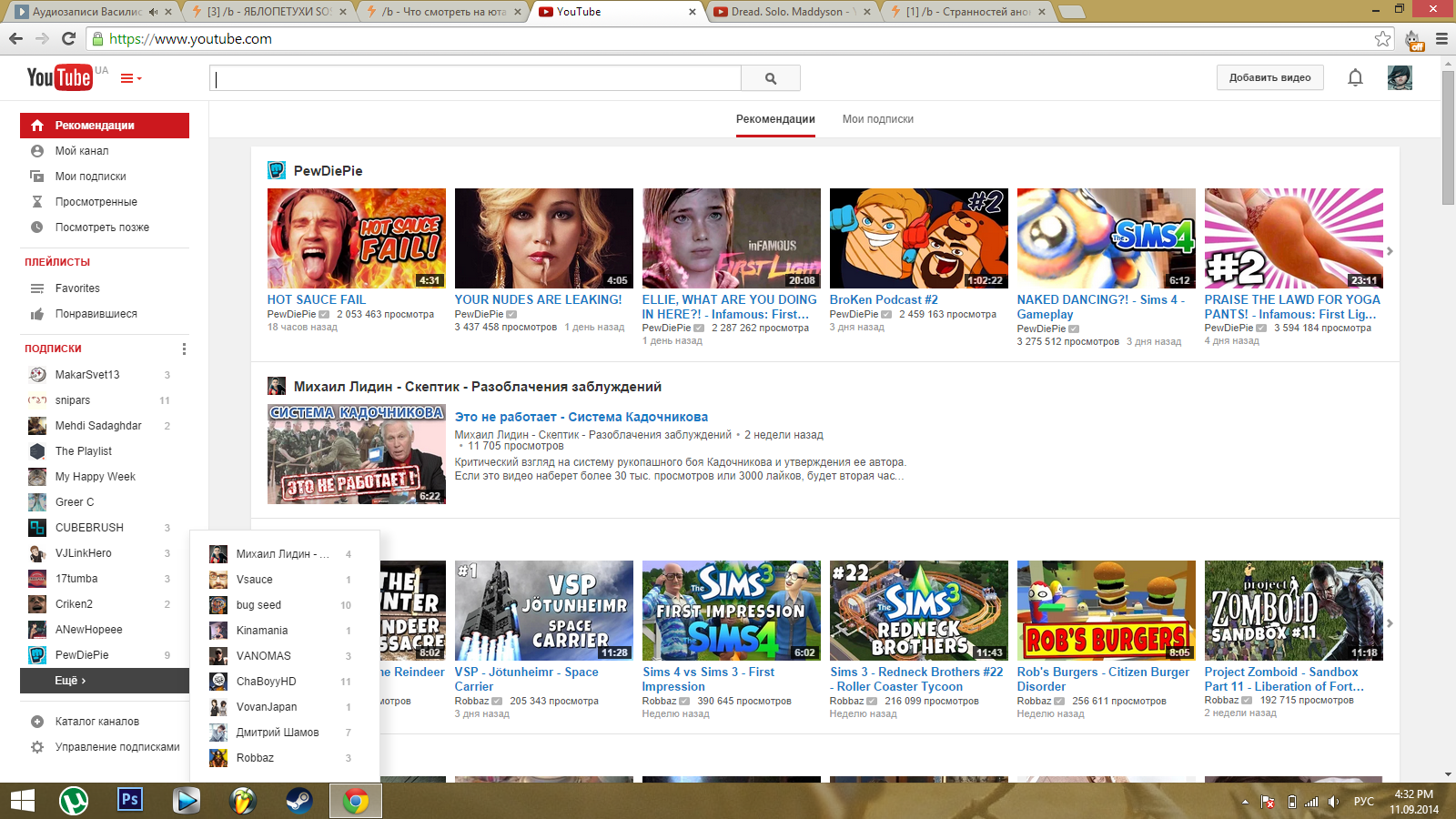
Task: Switch the РУС keyboard language indicator
Action: pos(1363,802)
